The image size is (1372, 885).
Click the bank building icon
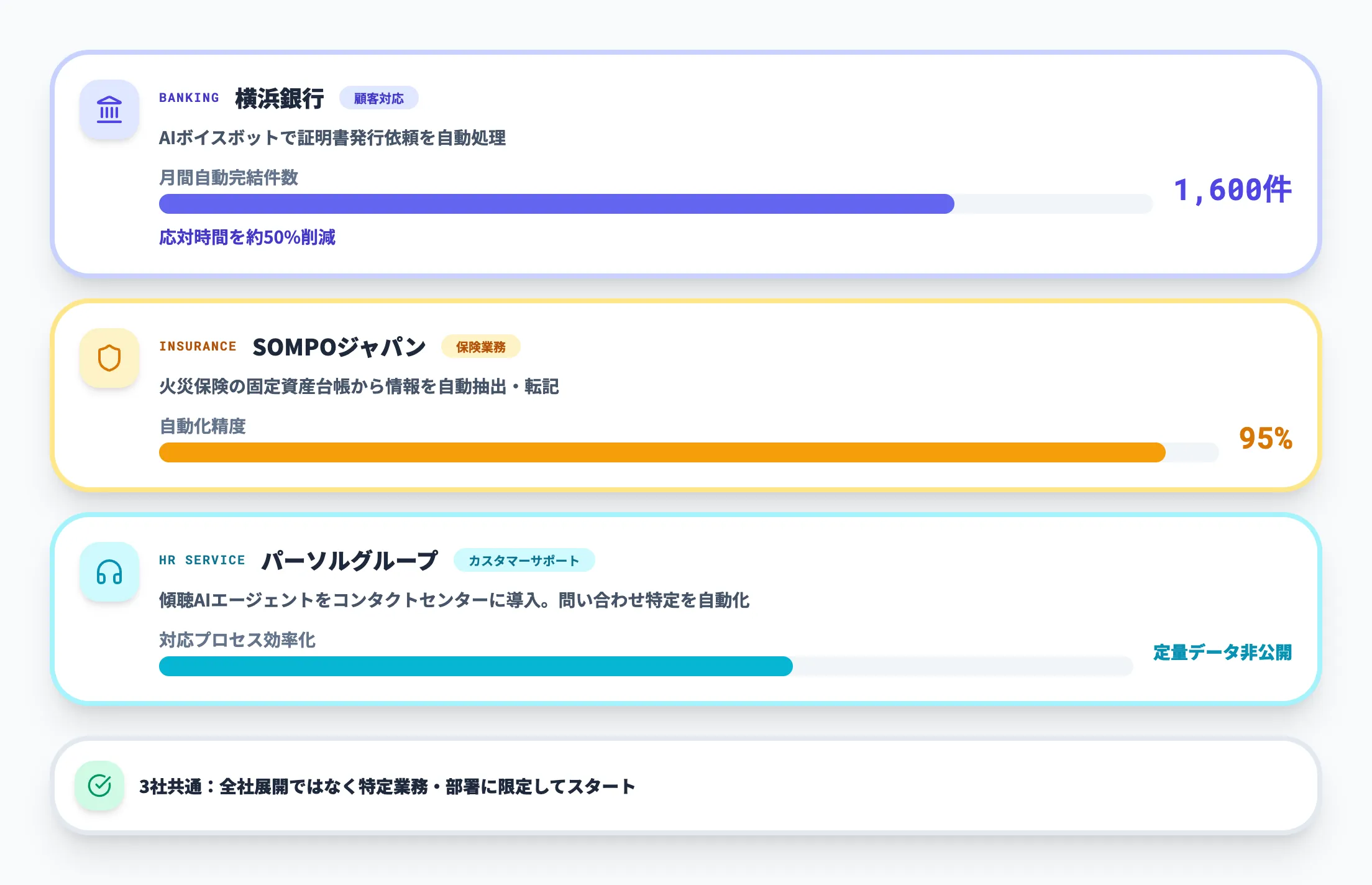click(x=109, y=109)
